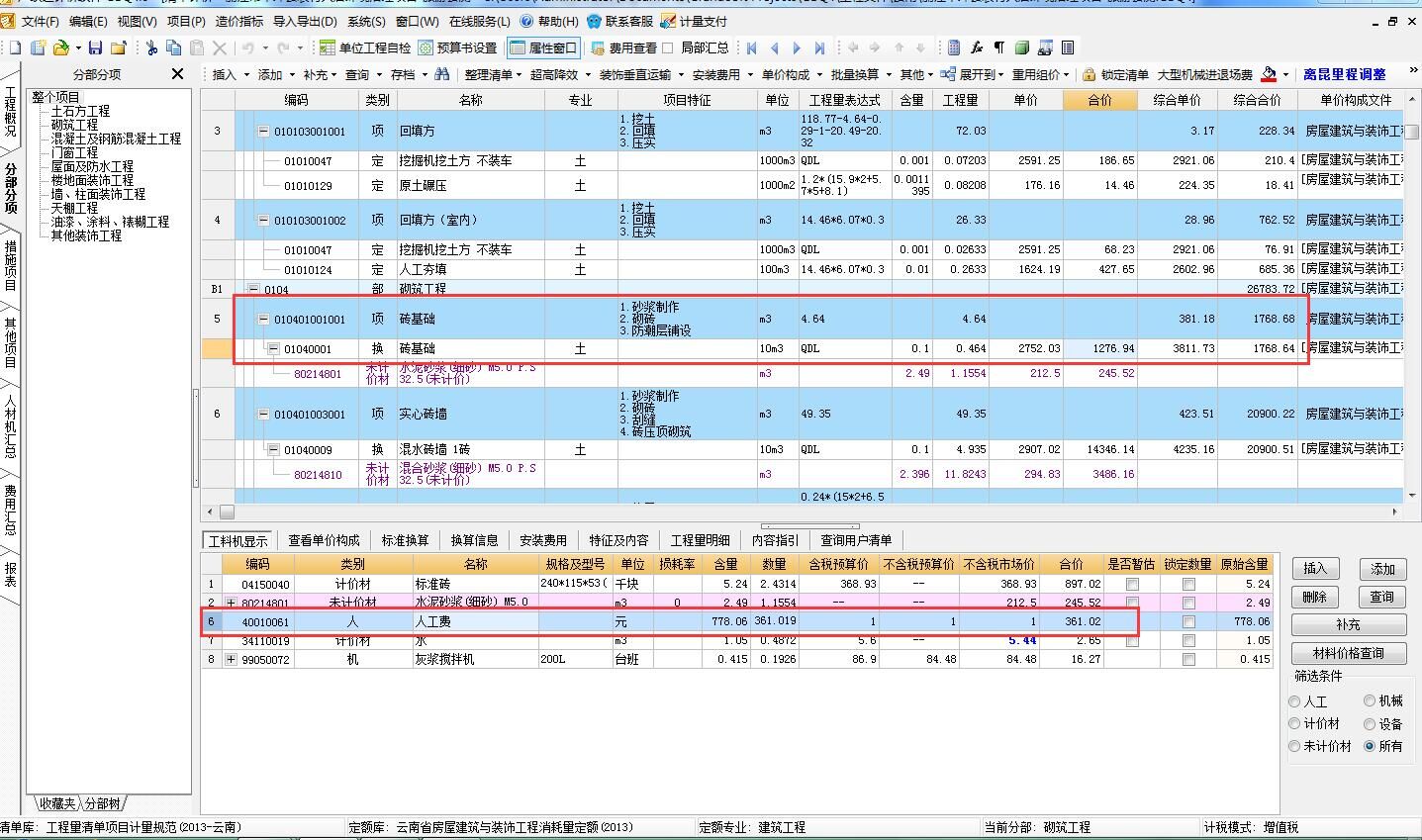The height and width of the screenshot is (840, 1422).
Task: Open the 项目(P) menu
Action: coord(186,21)
